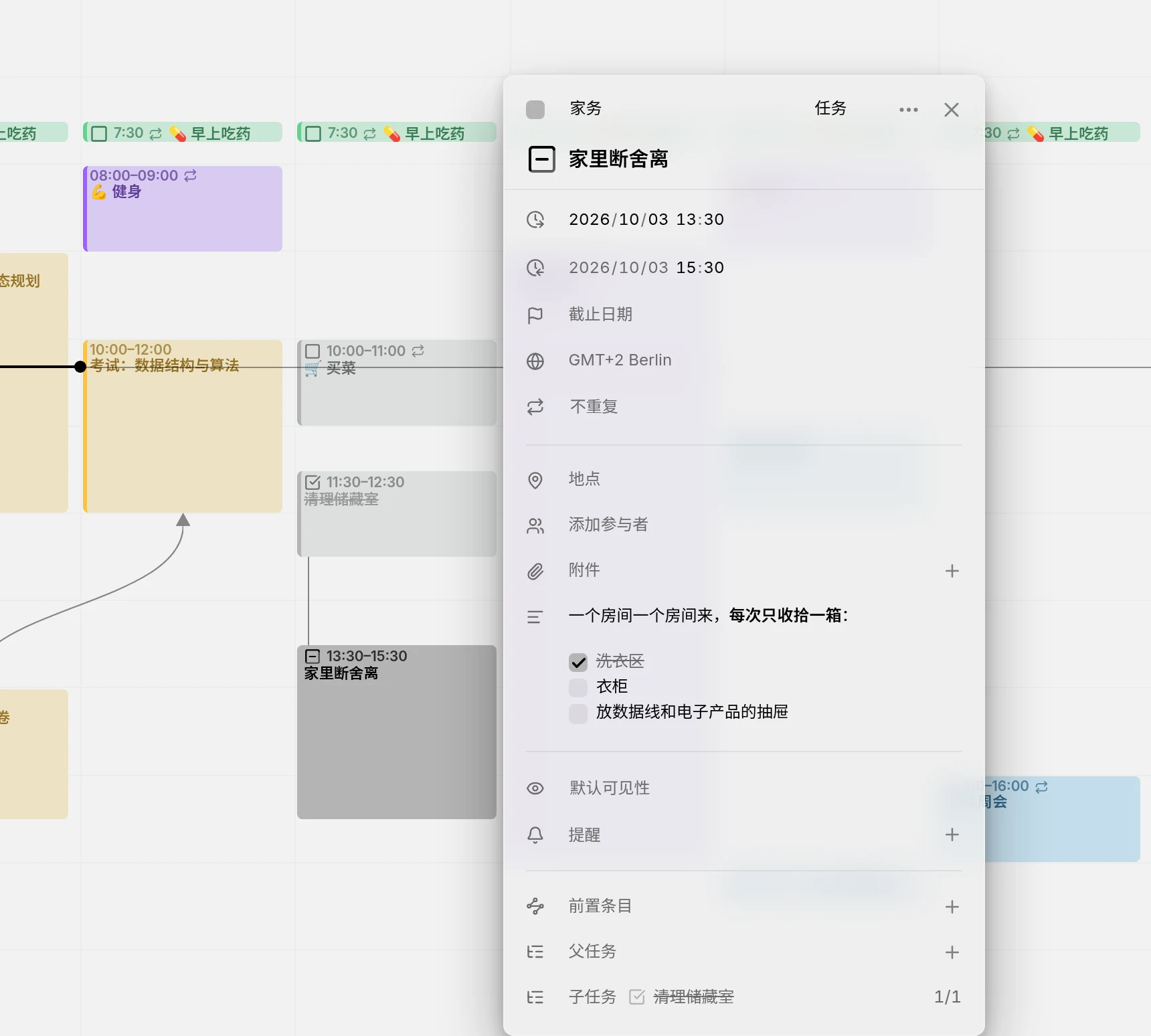Open subtask 清理储藏室 in the panel
Viewport: 1151px width, 1036px height.
tap(693, 997)
